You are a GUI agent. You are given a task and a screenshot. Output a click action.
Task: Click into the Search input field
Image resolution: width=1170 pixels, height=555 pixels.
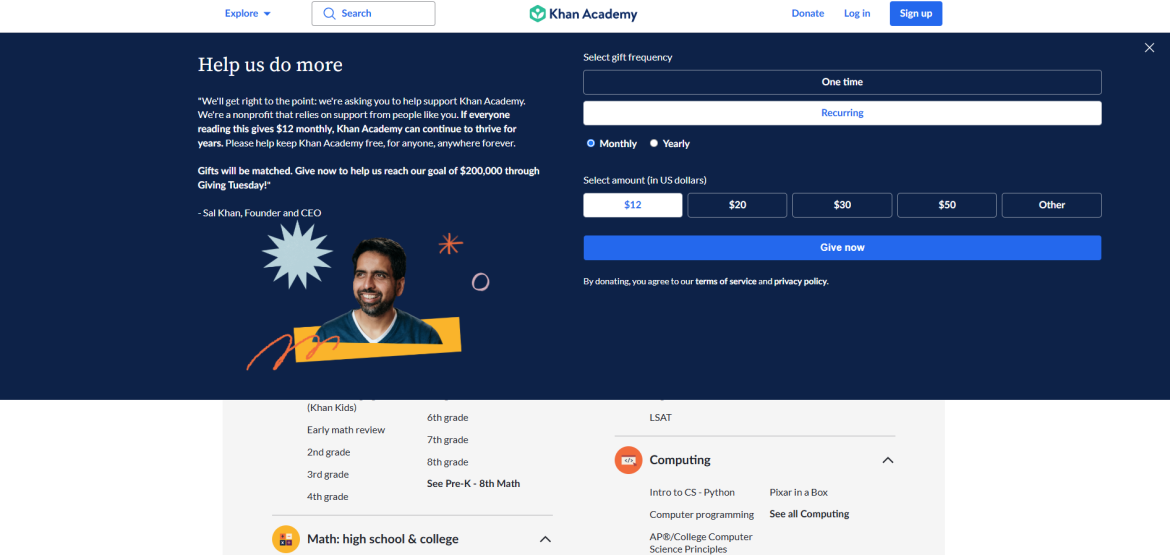click(373, 13)
